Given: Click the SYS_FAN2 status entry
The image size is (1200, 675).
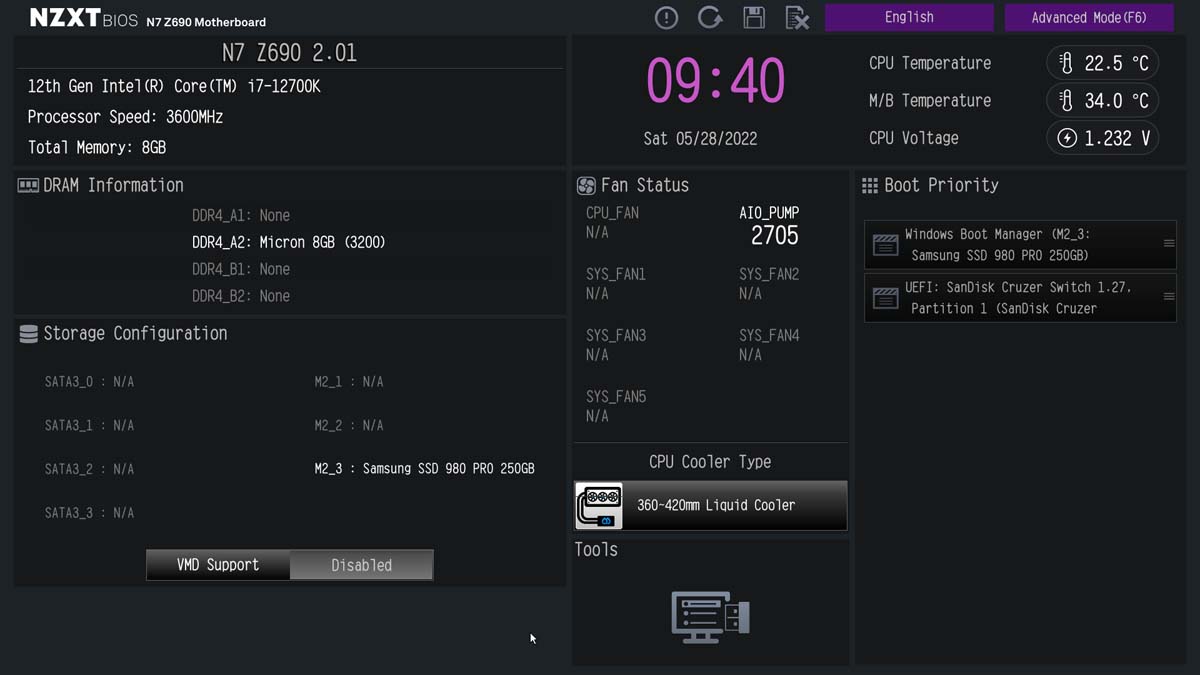Looking at the screenshot, I should [769, 284].
